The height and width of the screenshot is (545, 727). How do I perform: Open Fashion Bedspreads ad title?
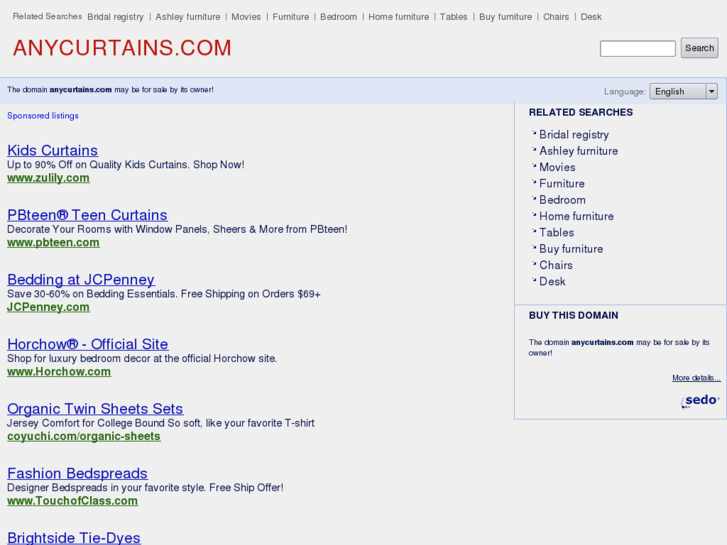click(77, 473)
